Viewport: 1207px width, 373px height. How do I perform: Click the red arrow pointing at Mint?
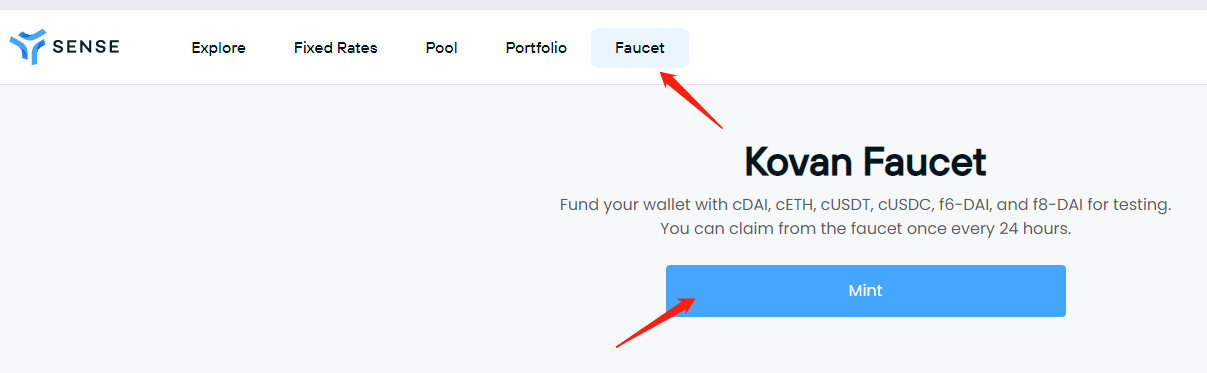point(655,321)
